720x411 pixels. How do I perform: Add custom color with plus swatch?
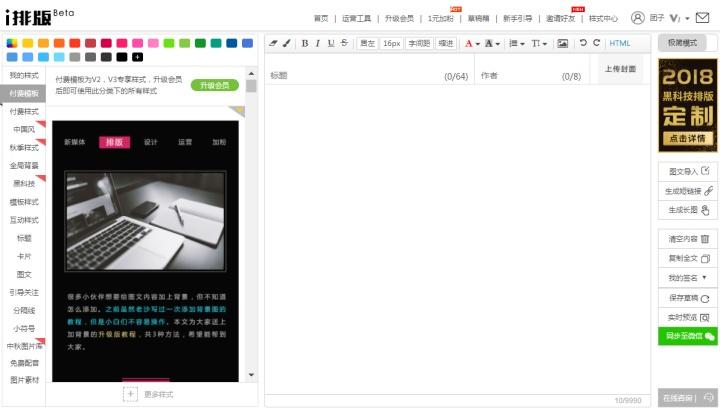pos(137,57)
